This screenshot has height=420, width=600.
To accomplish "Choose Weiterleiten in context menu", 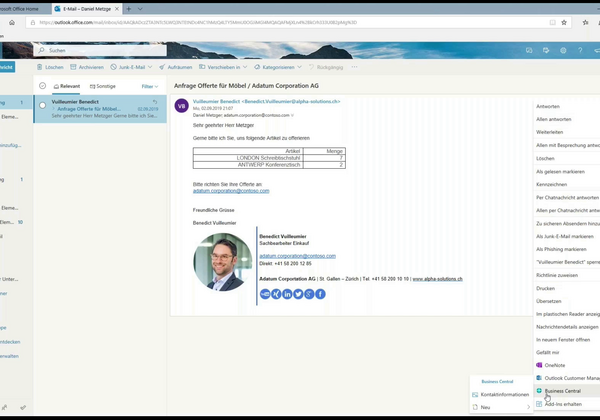I will (549, 132).
